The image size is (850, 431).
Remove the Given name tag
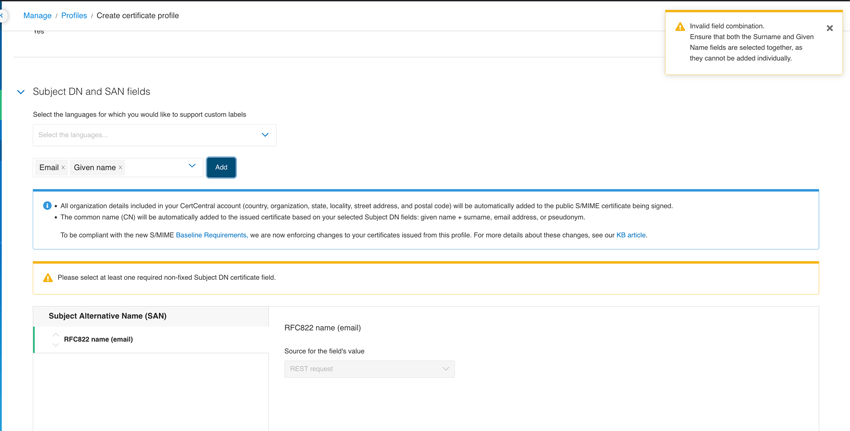pos(121,168)
